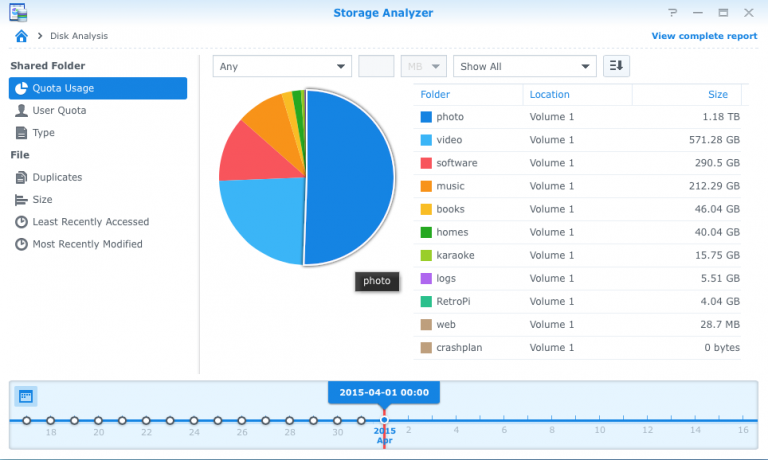Click the Quota Usage pie icon
Image resolution: width=768 pixels, height=460 pixels.
click(21, 88)
